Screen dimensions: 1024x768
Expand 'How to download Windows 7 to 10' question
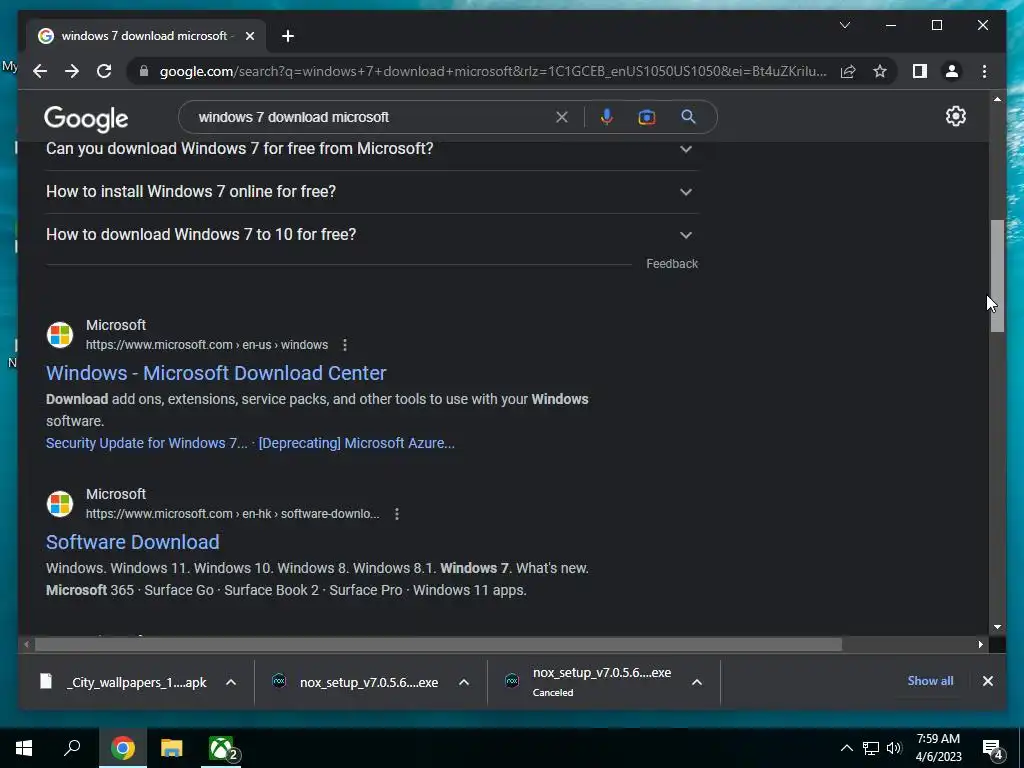pos(372,234)
